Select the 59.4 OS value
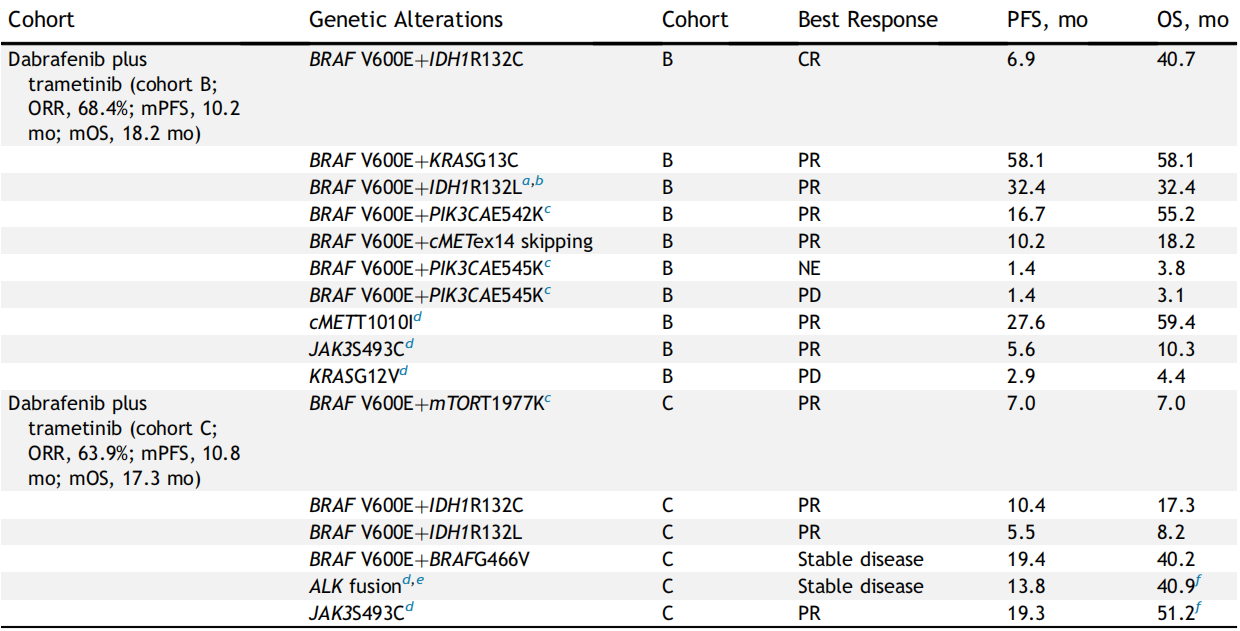The width and height of the screenshot is (1240, 631). (x=1176, y=322)
